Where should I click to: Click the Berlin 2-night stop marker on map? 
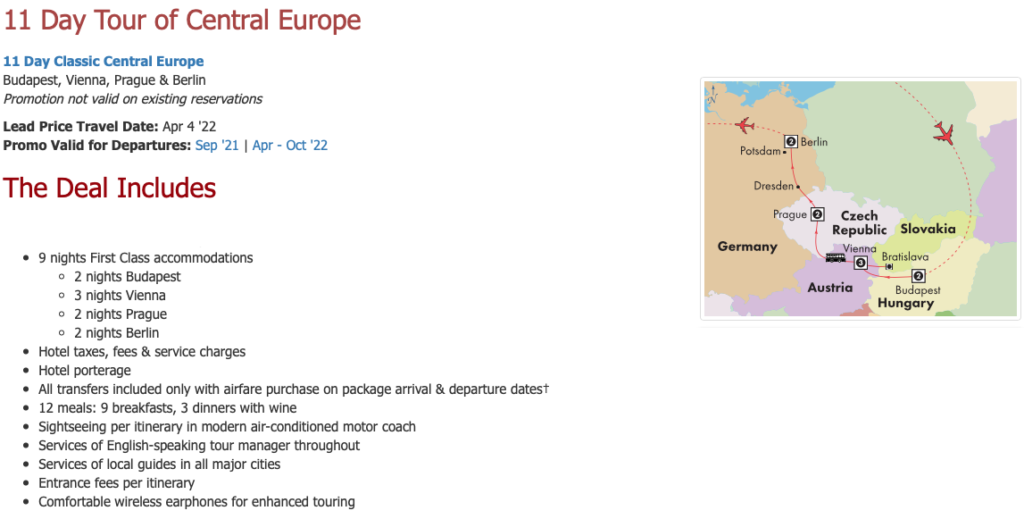[x=791, y=142]
